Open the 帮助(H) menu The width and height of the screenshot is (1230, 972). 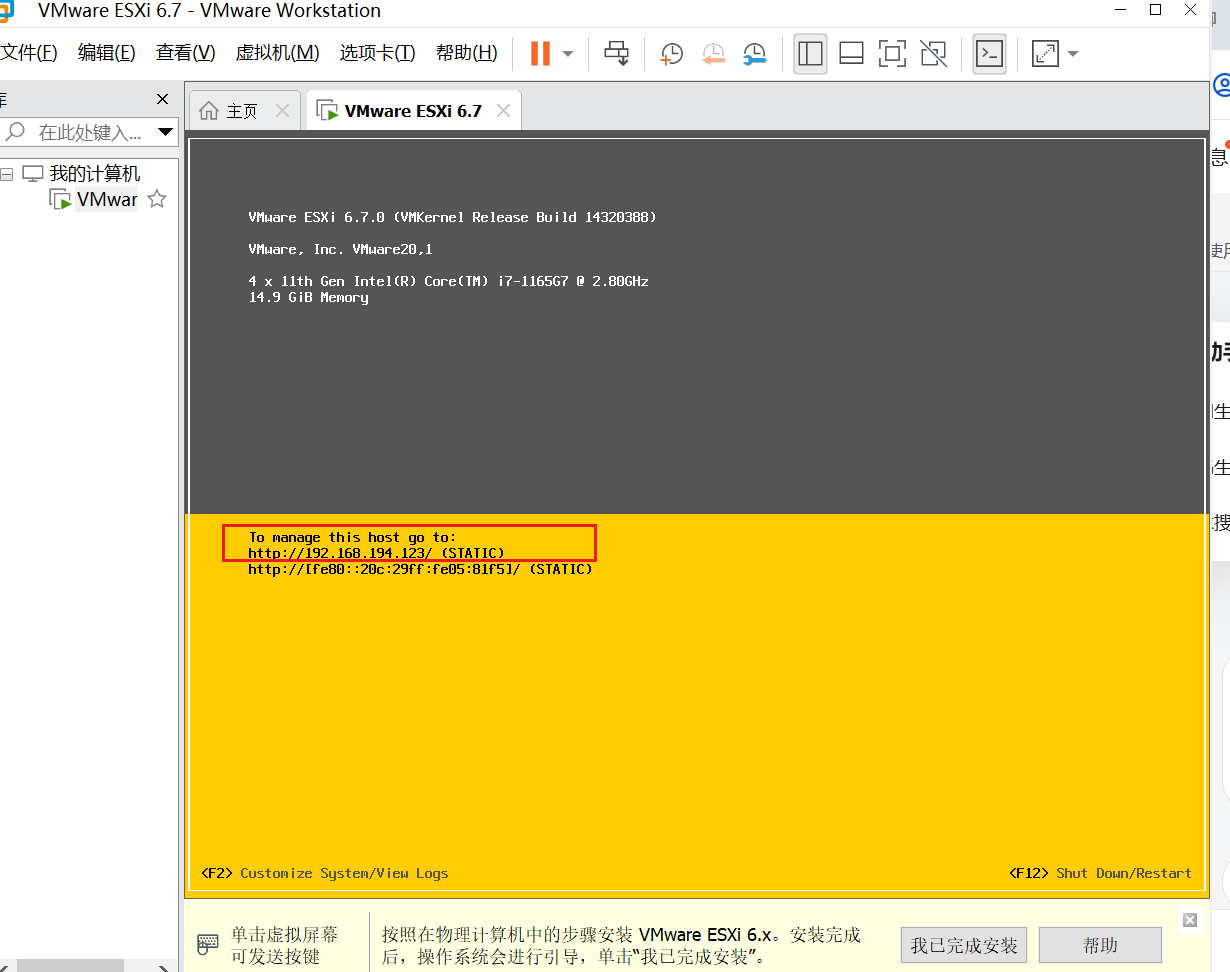[x=466, y=53]
